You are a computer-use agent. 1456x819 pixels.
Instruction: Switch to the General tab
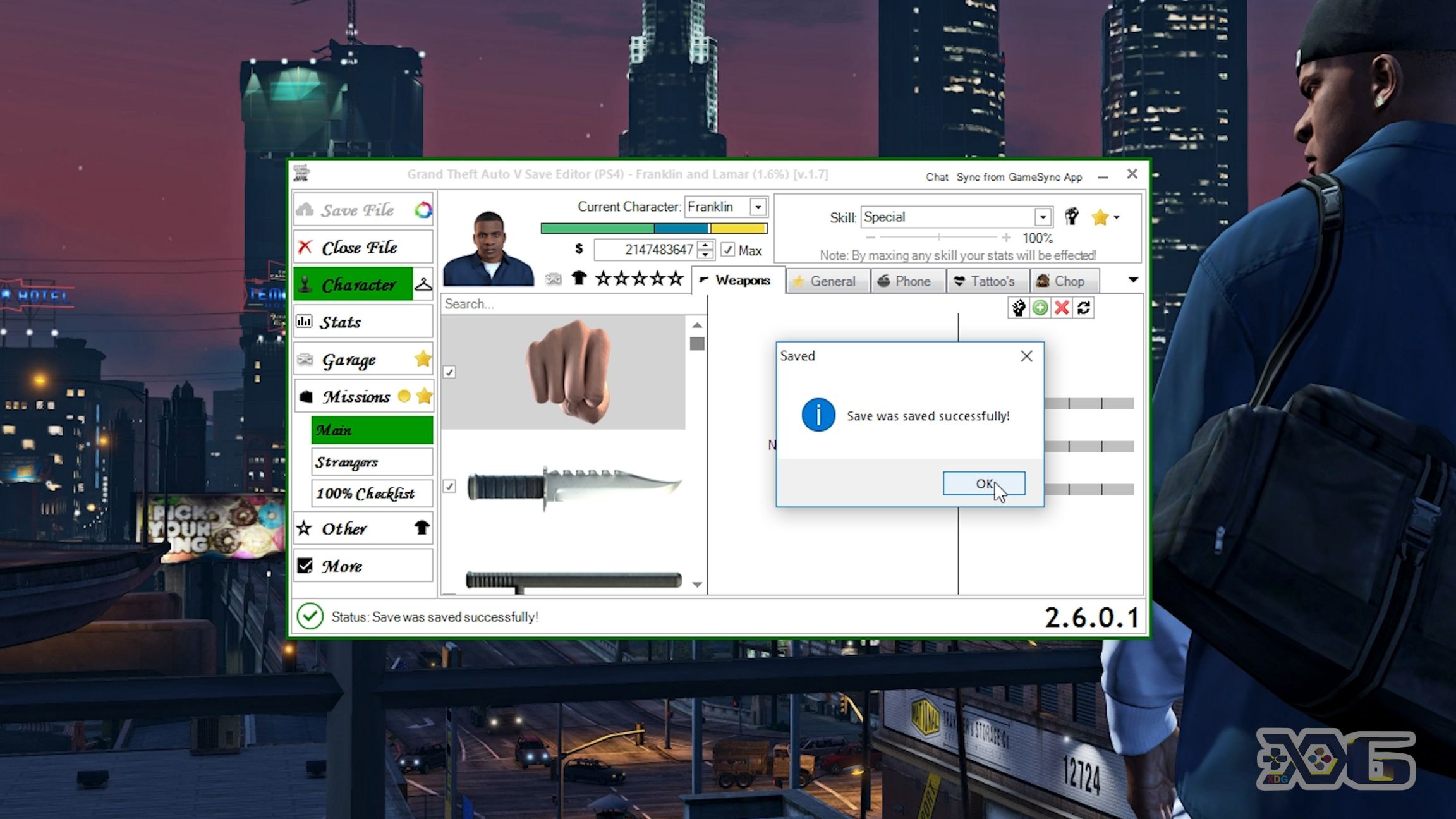[x=828, y=281]
